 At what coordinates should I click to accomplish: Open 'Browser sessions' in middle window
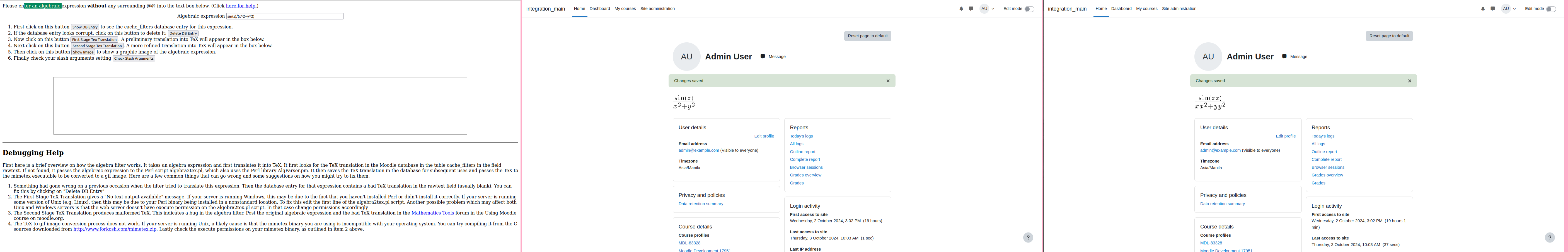(806, 167)
